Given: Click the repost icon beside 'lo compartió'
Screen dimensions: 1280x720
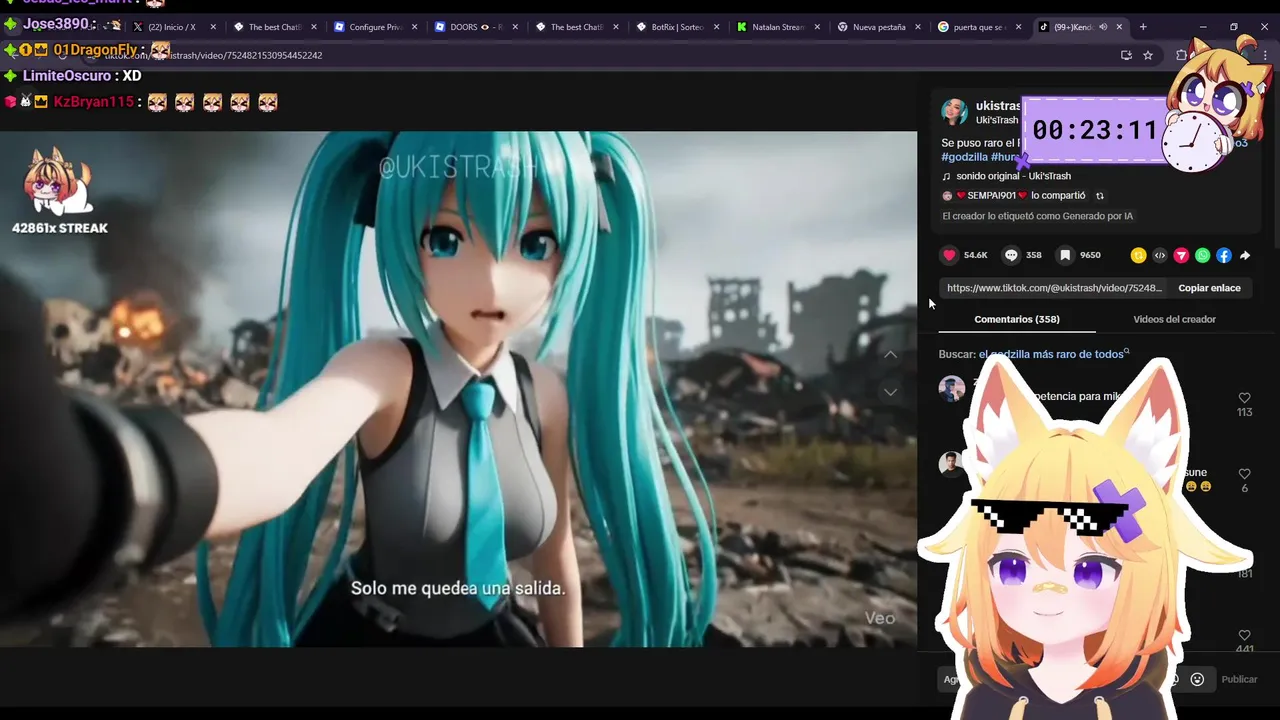Looking at the screenshot, I should pyautogui.click(x=1100, y=196).
